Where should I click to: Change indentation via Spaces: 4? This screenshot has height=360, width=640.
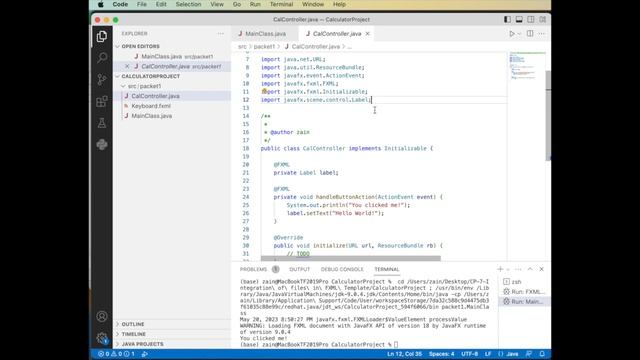point(441,354)
